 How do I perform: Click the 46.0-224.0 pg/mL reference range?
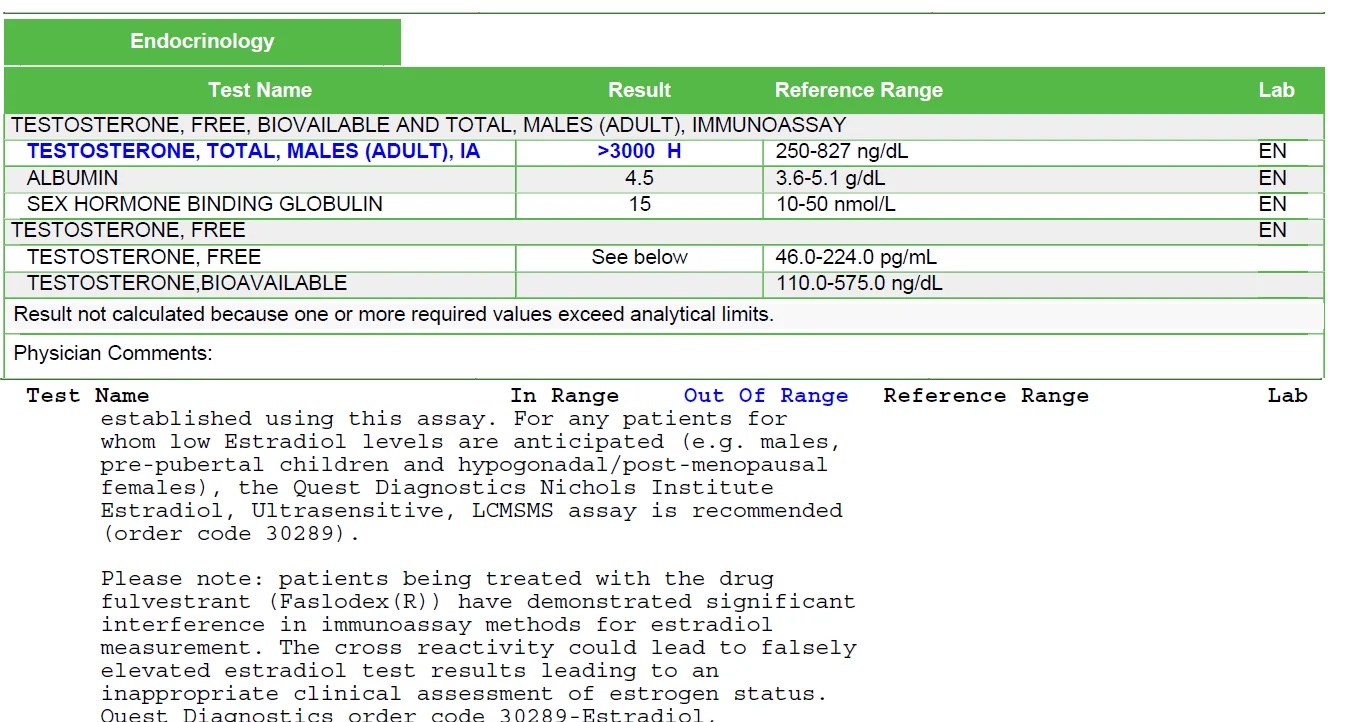[856, 257]
